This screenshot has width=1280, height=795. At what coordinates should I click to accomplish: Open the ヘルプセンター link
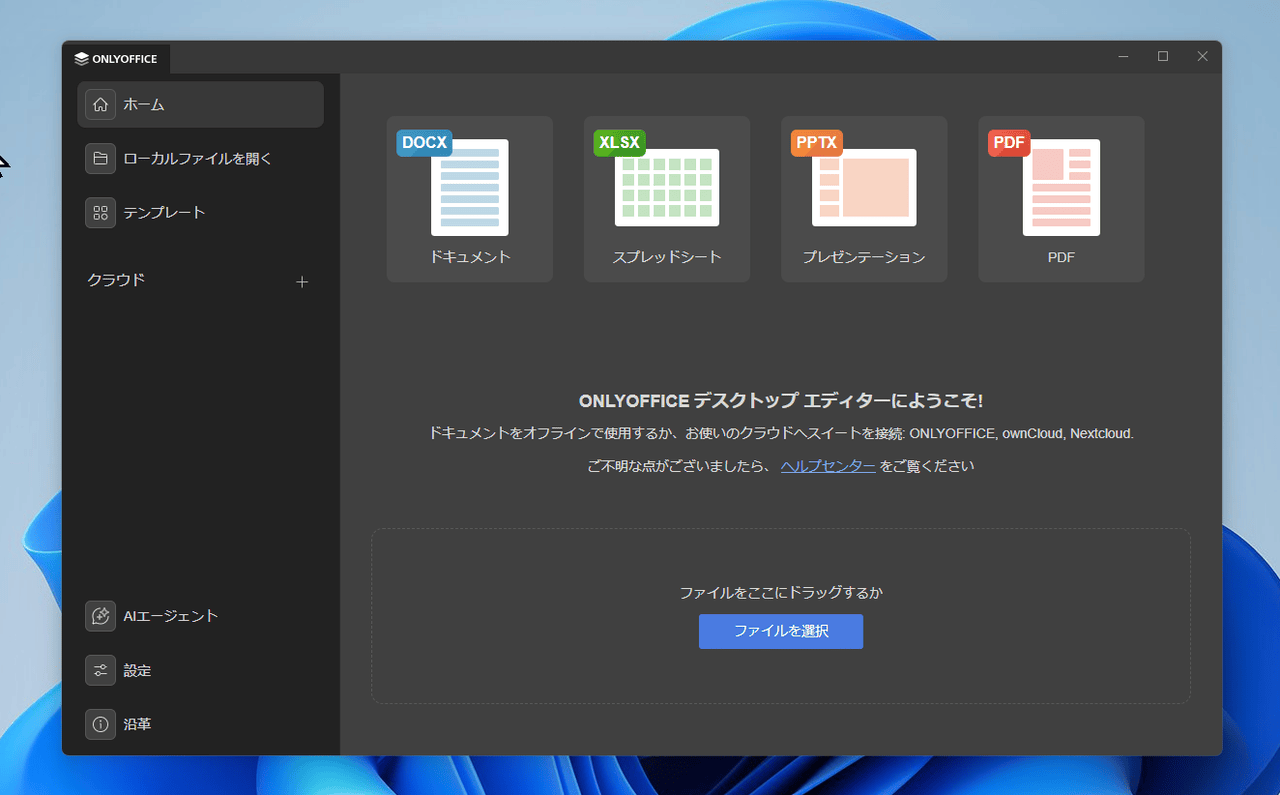[828, 466]
